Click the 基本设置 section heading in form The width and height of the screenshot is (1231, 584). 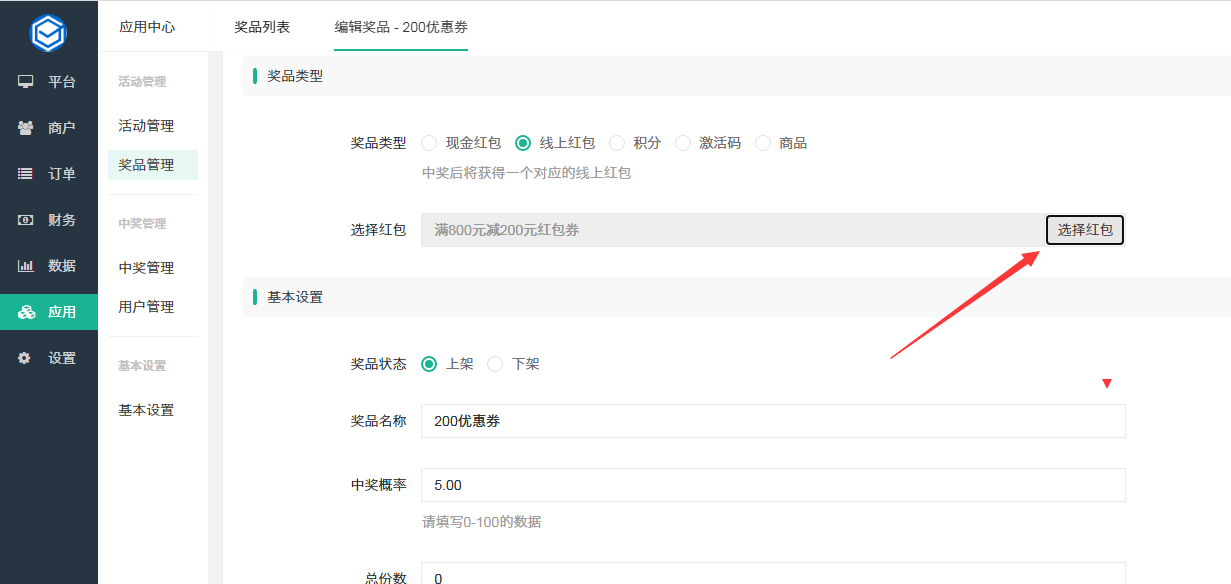pos(295,297)
